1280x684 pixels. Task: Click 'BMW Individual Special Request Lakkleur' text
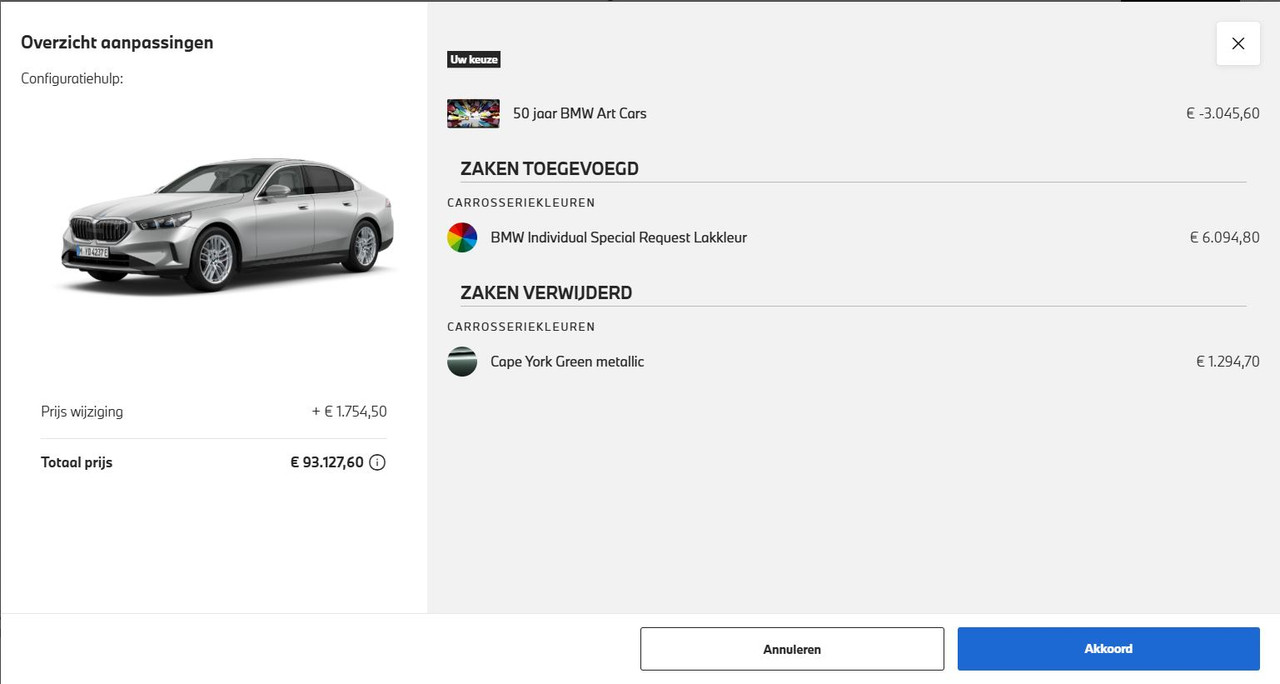click(x=619, y=238)
